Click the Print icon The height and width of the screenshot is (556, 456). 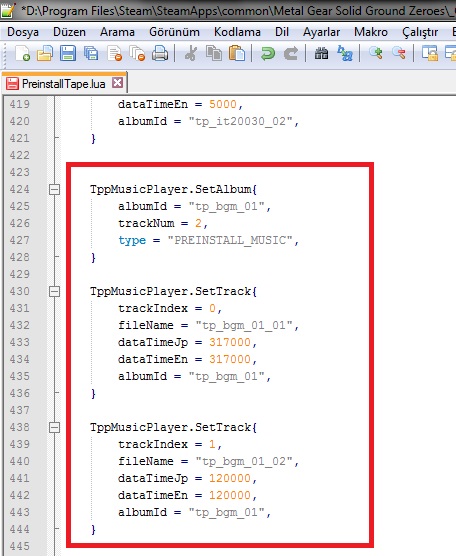pyautogui.click(x=160, y=54)
